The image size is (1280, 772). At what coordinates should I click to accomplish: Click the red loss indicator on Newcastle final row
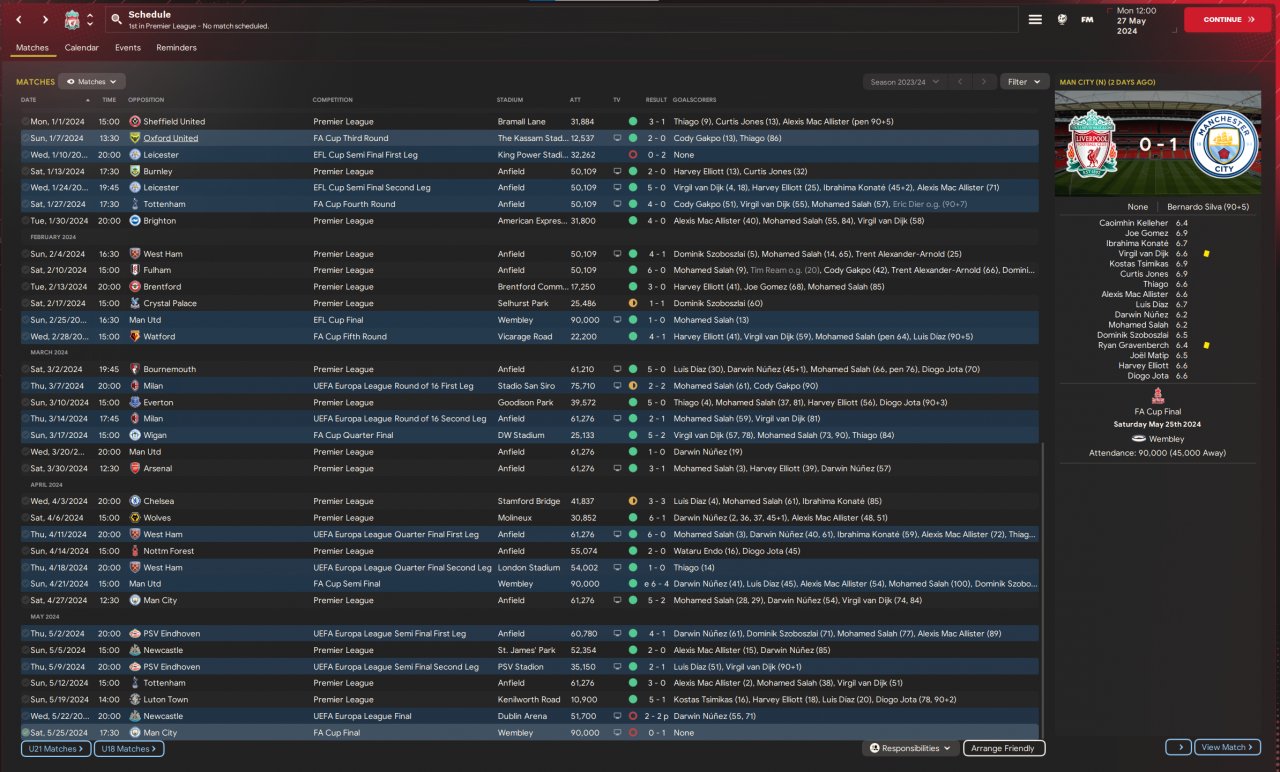click(632, 716)
